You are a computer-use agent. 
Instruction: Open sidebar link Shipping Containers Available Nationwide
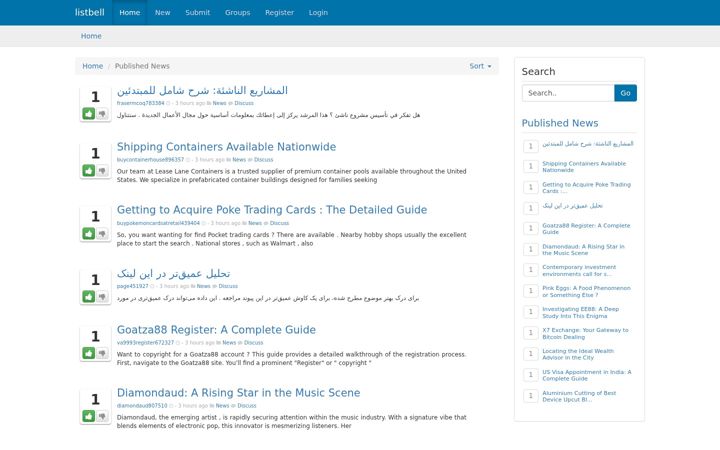click(x=584, y=167)
